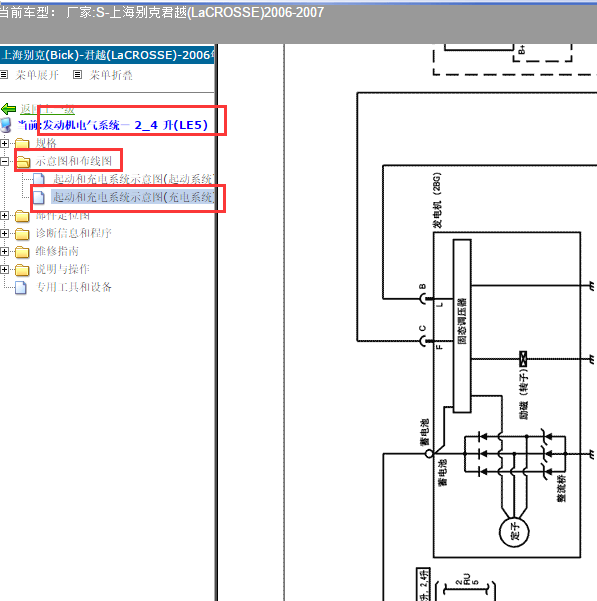Open 起动和充电系统示意图(充电系统) page
This screenshot has width=597, height=601.
(133, 197)
